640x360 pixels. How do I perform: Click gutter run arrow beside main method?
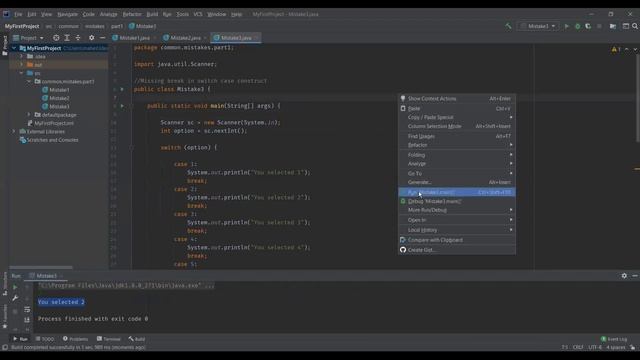[122, 106]
